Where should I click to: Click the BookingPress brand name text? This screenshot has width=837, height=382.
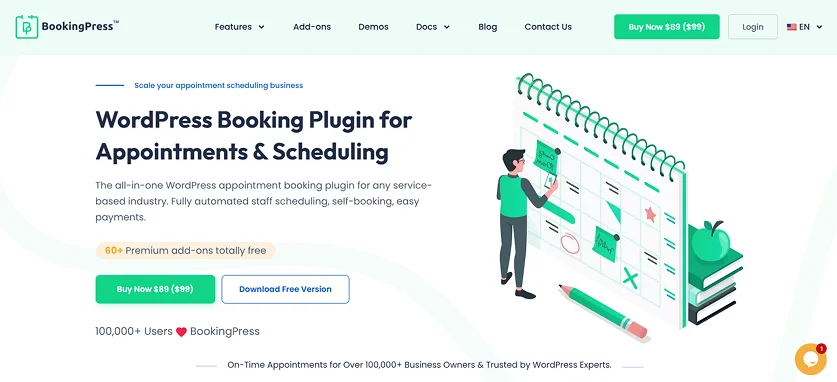coord(80,26)
